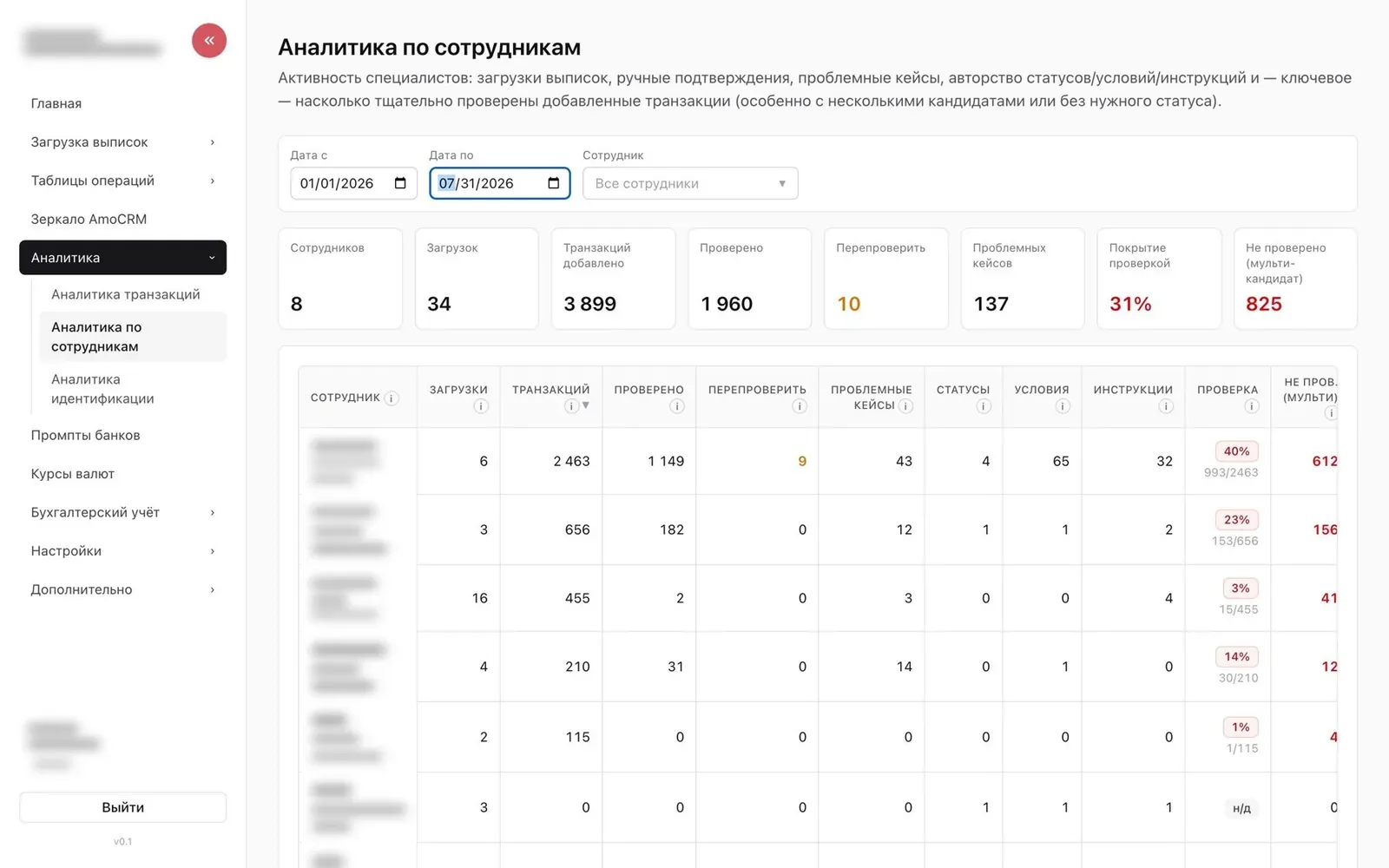
Task: Show info tooltip for Проверено column
Action: point(677,406)
